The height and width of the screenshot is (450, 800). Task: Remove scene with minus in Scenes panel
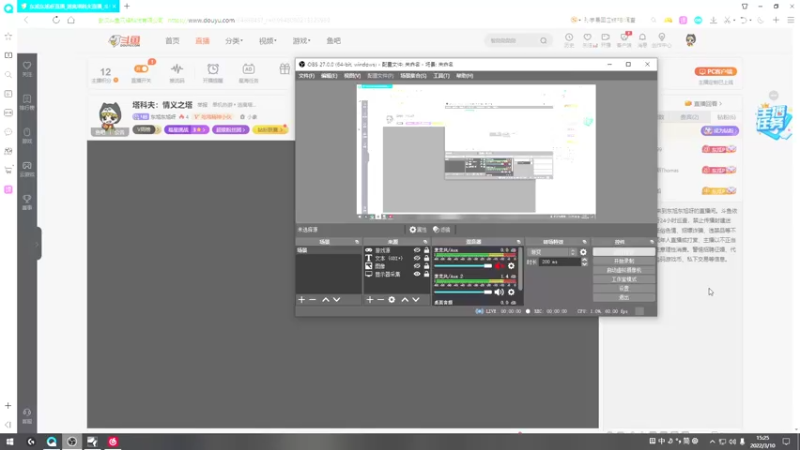[313, 299]
